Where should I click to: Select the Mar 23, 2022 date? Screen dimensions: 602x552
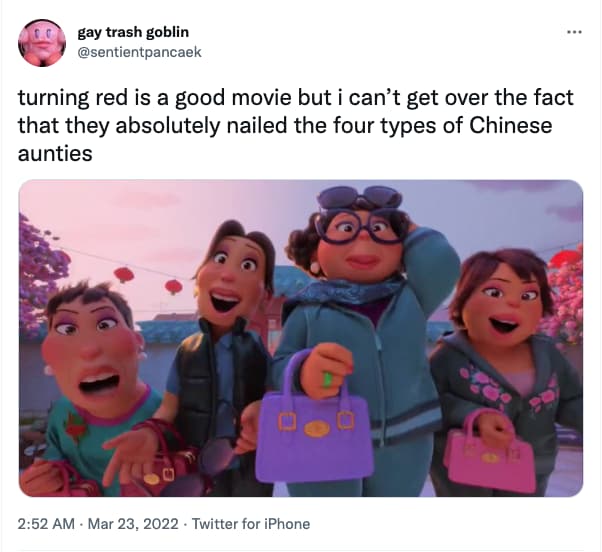[x=133, y=524]
